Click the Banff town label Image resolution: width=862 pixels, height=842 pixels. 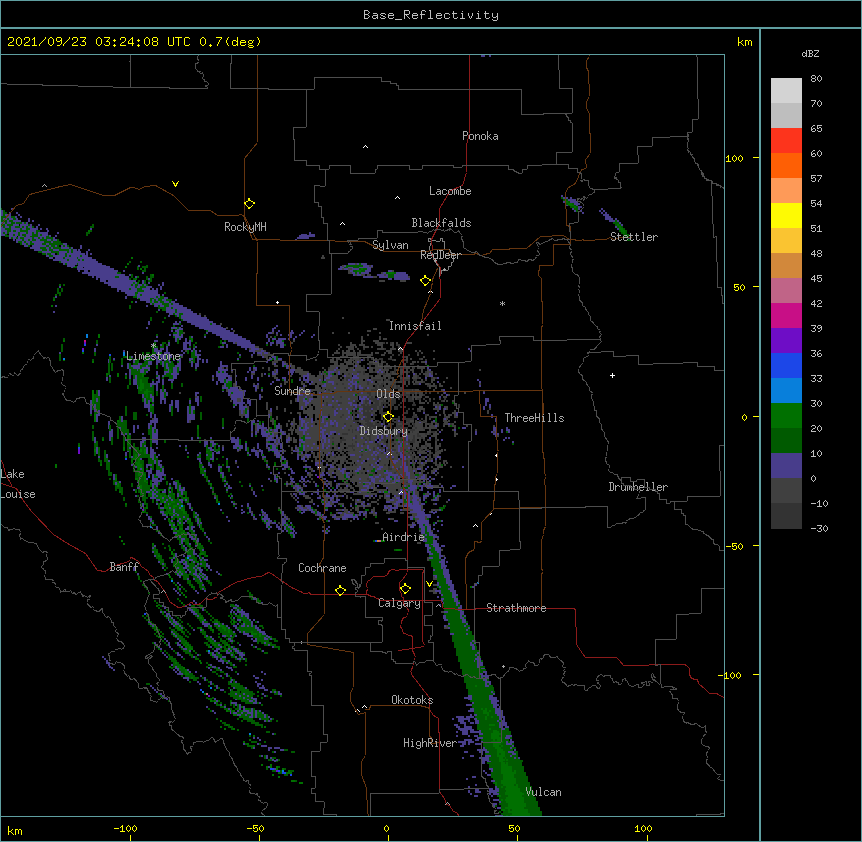[x=124, y=567]
